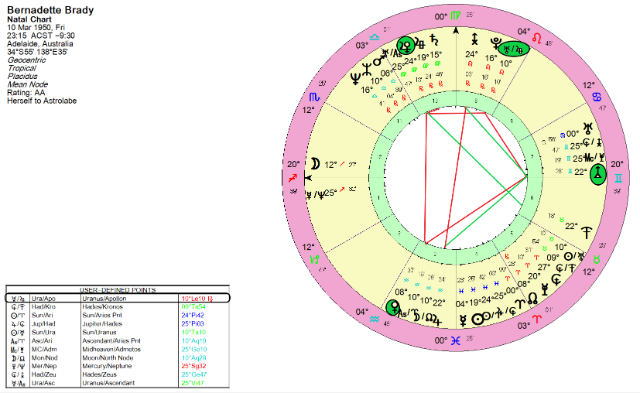This screenshot has height=393, width=640.
Task: Select the red Leo sign glyph
Action: tap(537, 38)
